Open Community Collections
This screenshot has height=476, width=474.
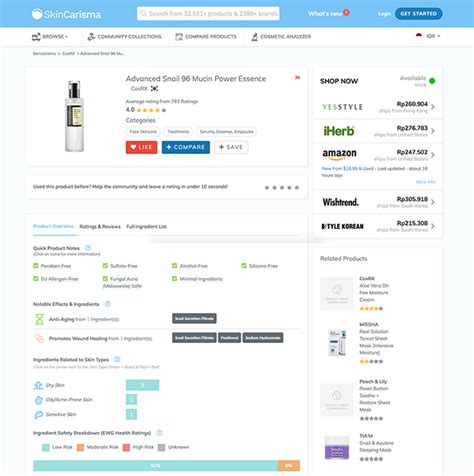point(124,37)
